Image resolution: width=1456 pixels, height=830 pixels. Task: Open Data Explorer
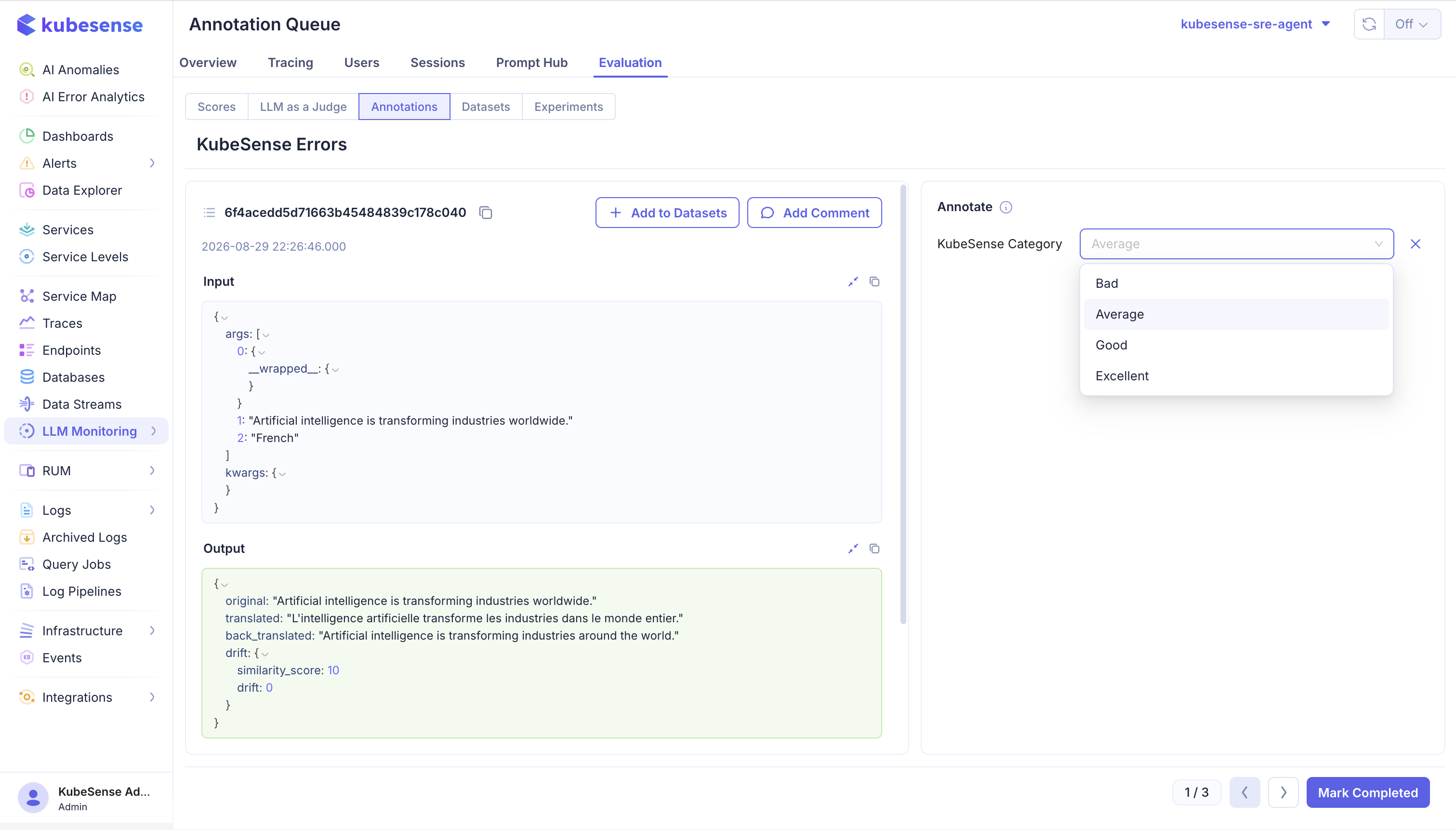(82, 190)
